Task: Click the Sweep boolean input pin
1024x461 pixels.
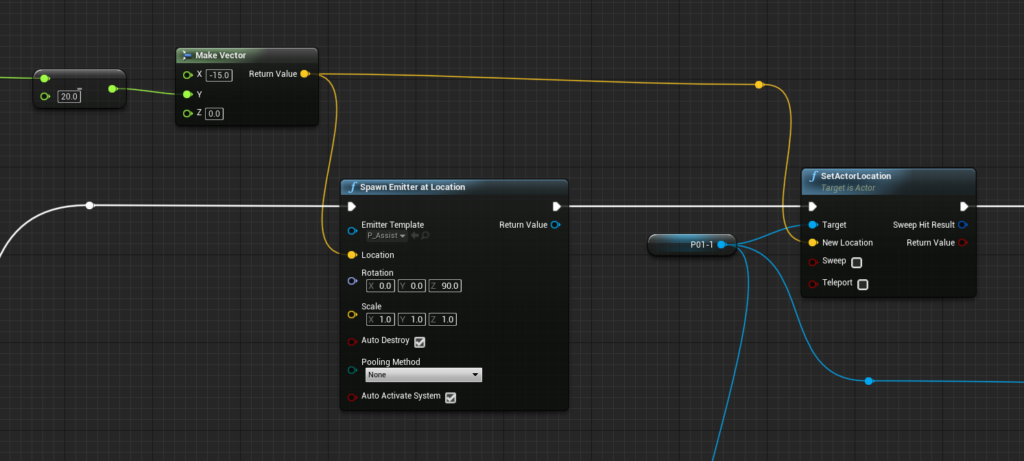Action: [812, 262]
